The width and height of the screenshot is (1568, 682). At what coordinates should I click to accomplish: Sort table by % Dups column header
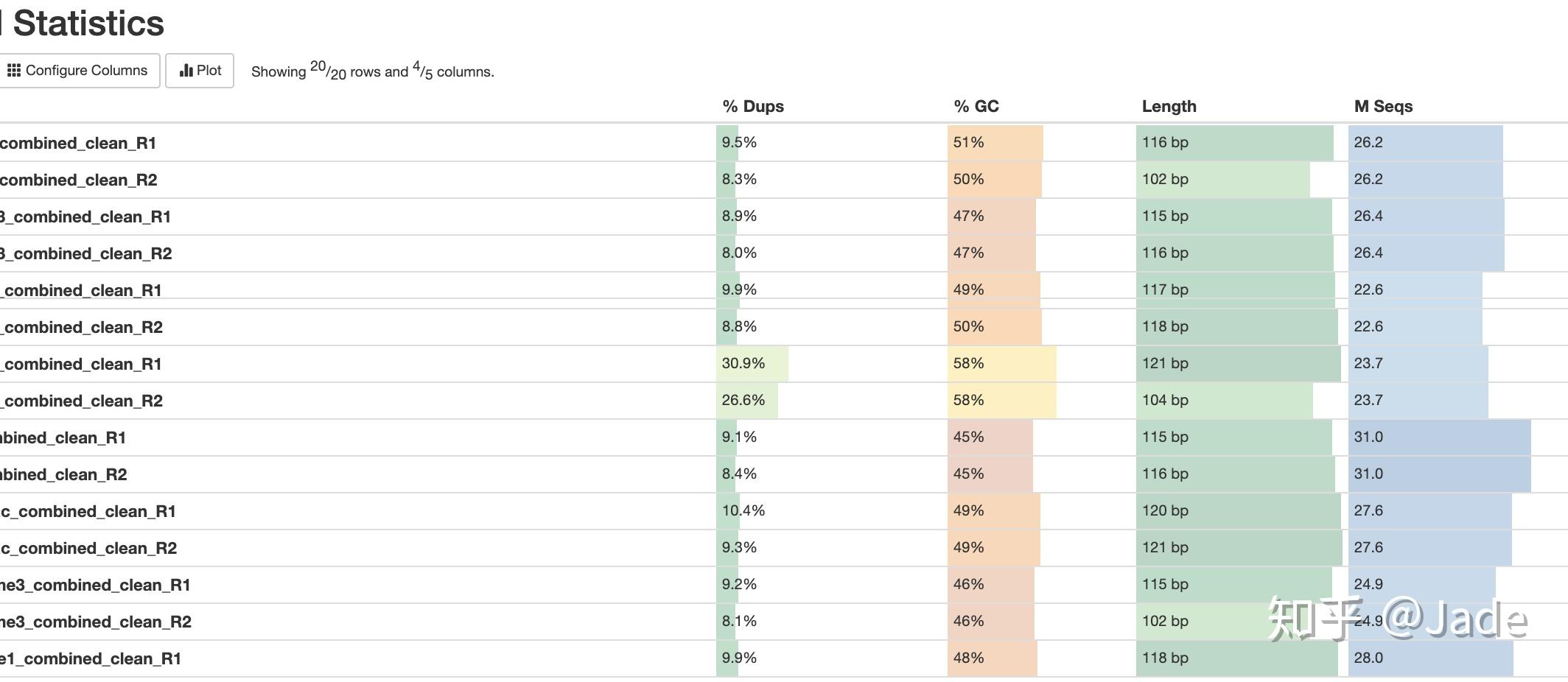752,106
